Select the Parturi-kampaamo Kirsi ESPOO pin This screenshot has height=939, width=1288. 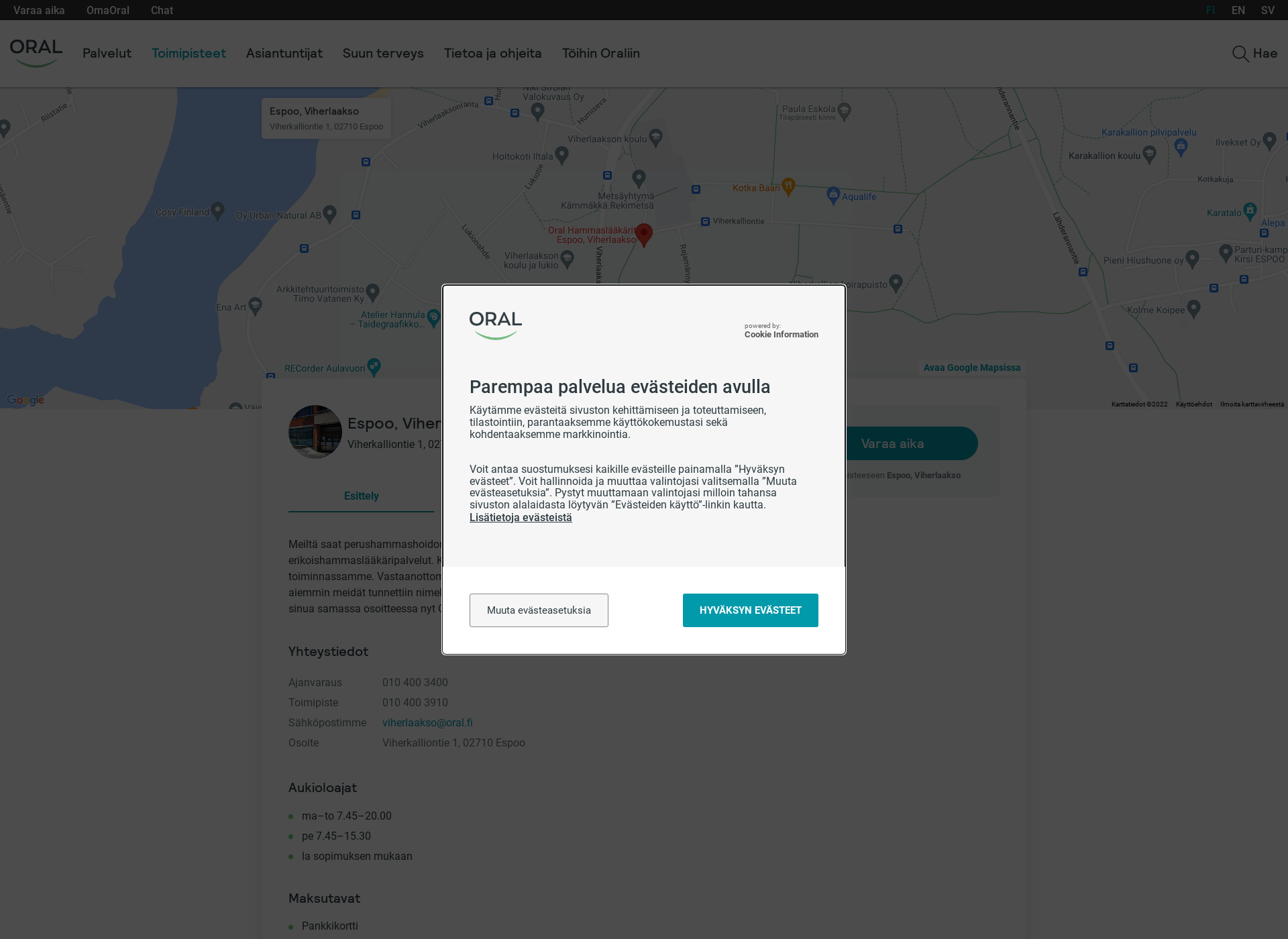pos(1226,253)
